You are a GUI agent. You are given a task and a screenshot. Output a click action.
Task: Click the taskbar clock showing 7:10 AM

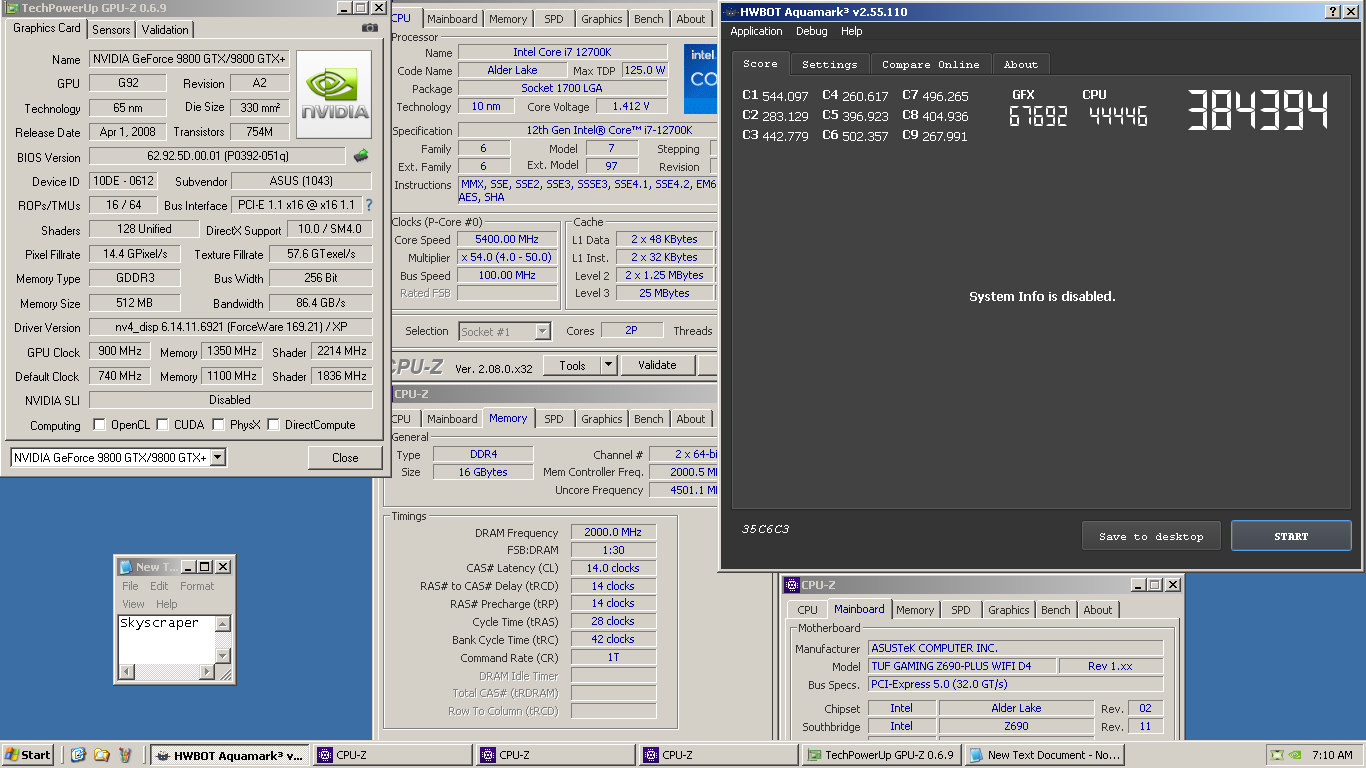[x=1332, y=755]
